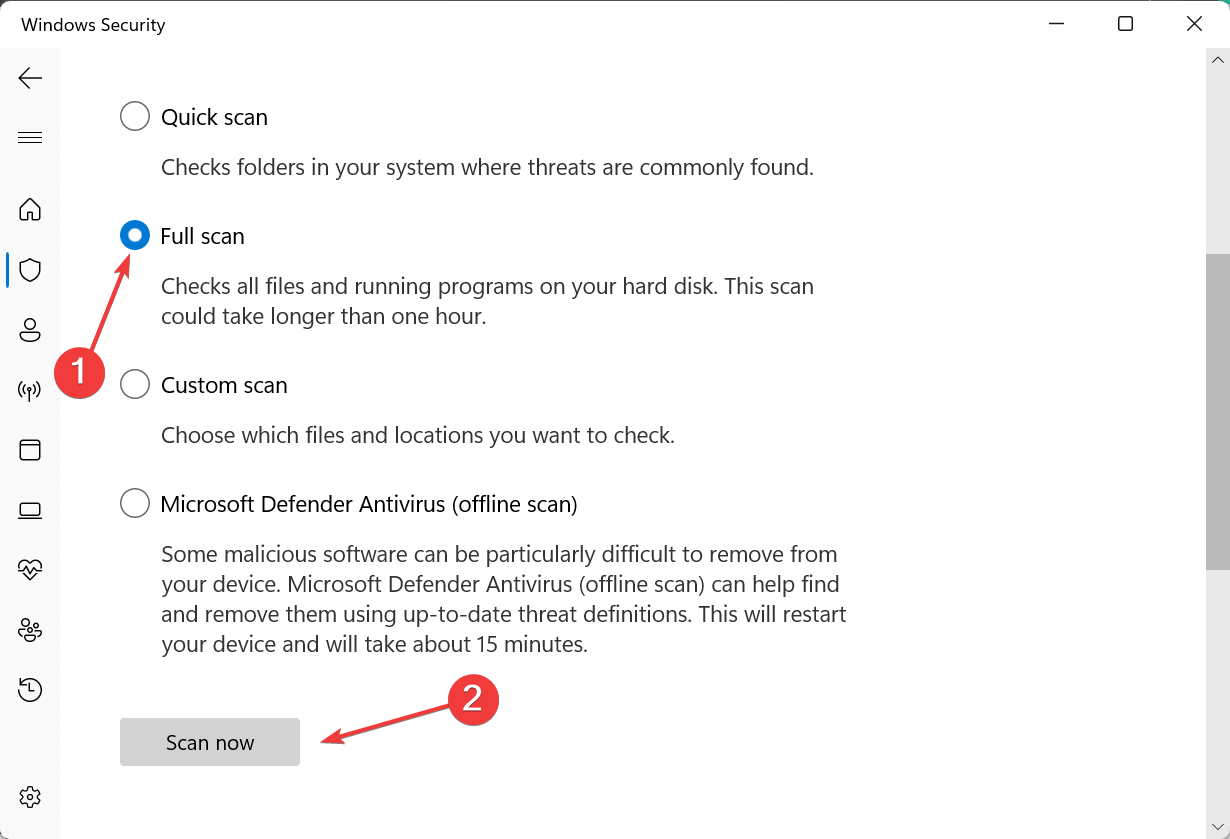The height and width of the screenshot is (839, 1230).
Task: Select the Full scan radio button
Action: point(135,236)
